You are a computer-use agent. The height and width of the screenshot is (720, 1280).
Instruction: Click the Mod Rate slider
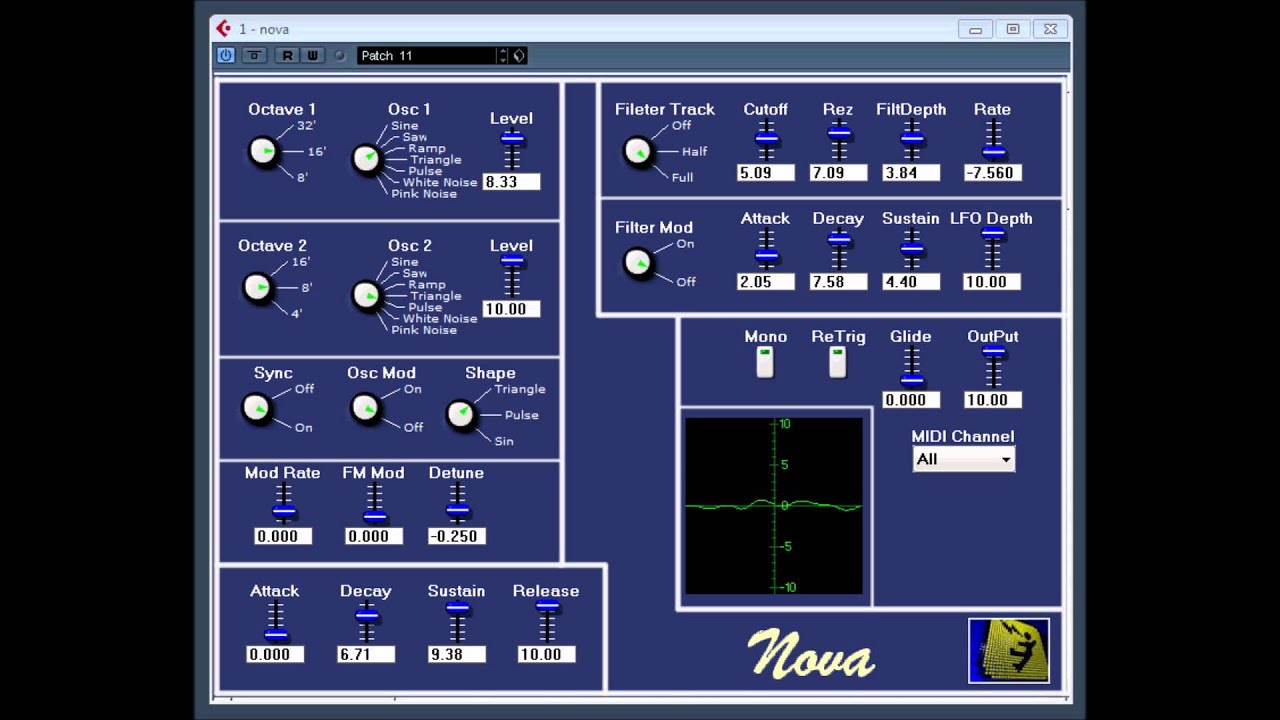pyautogui.click(x=284, y=503)
